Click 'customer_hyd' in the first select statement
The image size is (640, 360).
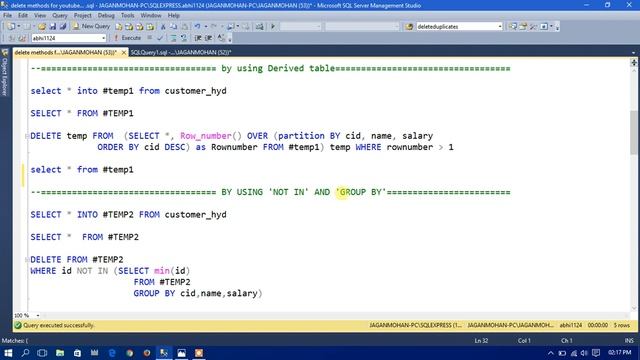tap(196, 91)
